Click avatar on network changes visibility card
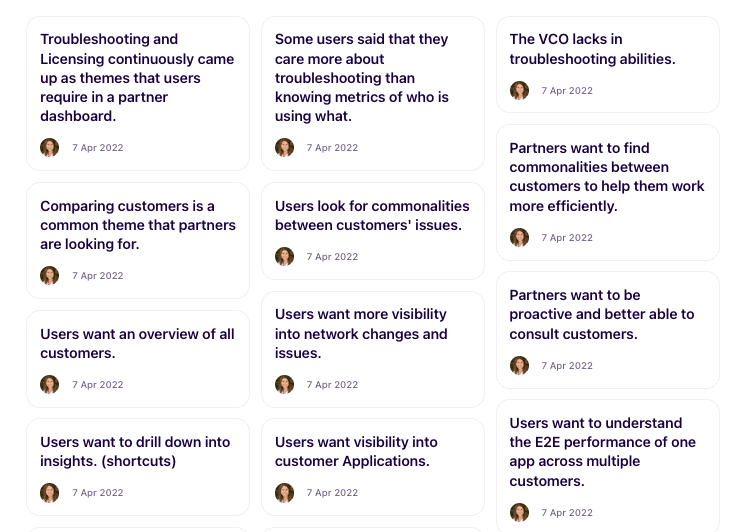 coord(284,384)
